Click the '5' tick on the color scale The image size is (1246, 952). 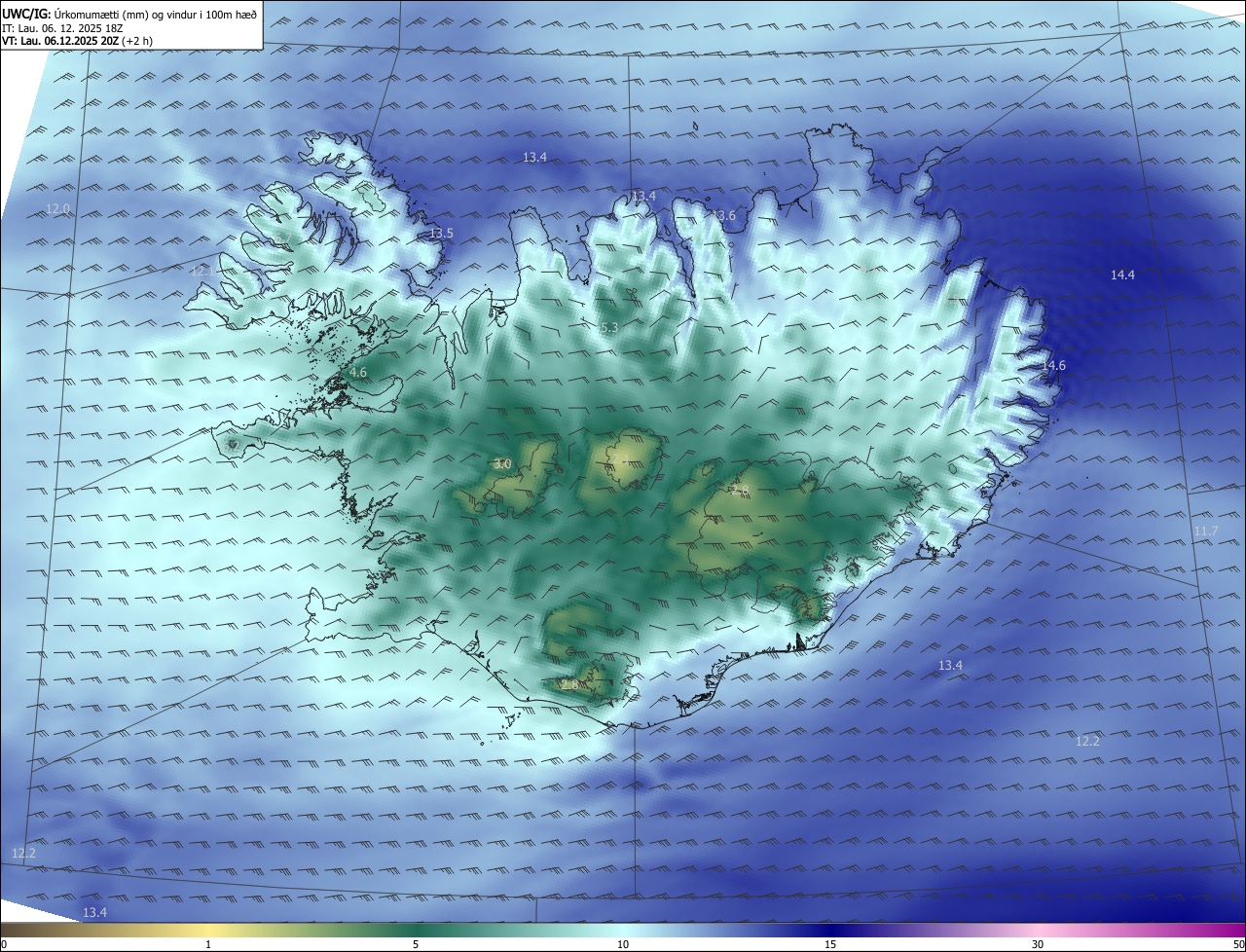tap(416, 944)
